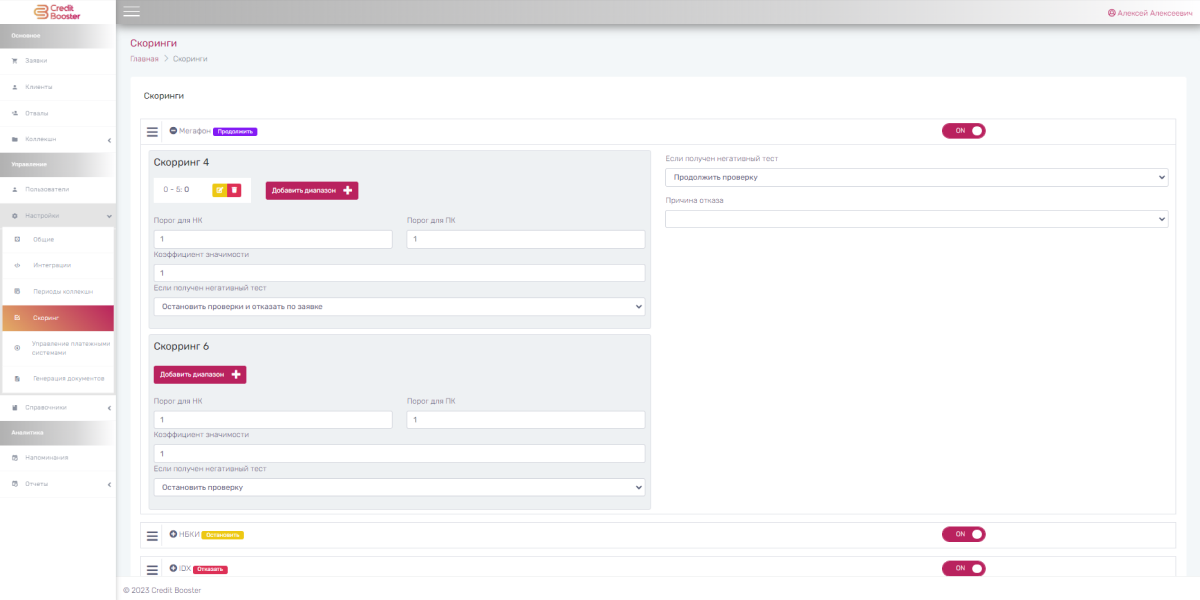This screenshot has width=1200, height=600.
Task: Click the Credit Booster logo
Action: (x=58, y=12)
